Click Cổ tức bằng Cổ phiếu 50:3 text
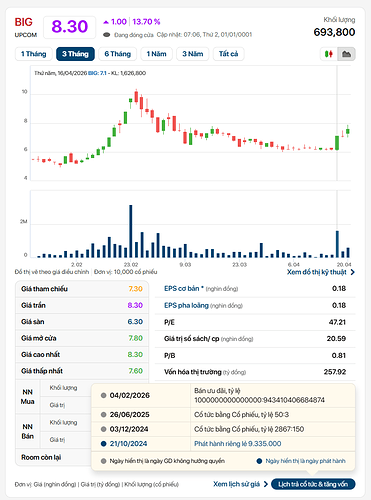This screenshot has width=371, height=500. coord(242,415)
